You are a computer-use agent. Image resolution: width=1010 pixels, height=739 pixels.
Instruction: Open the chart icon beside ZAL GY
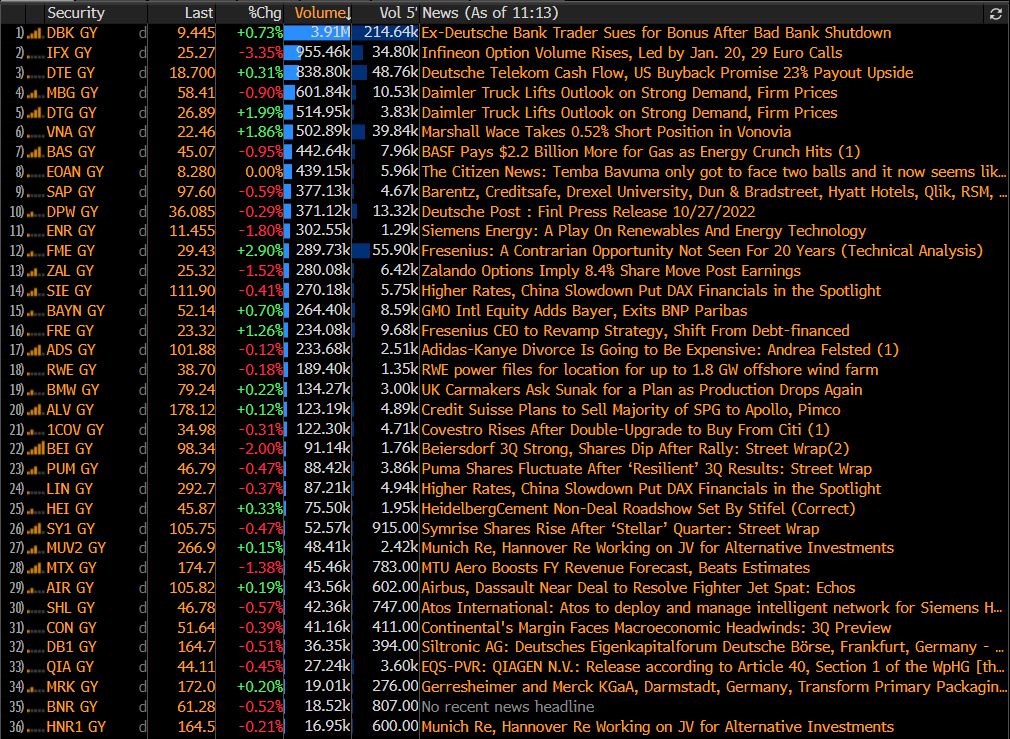tap(35, 272)
